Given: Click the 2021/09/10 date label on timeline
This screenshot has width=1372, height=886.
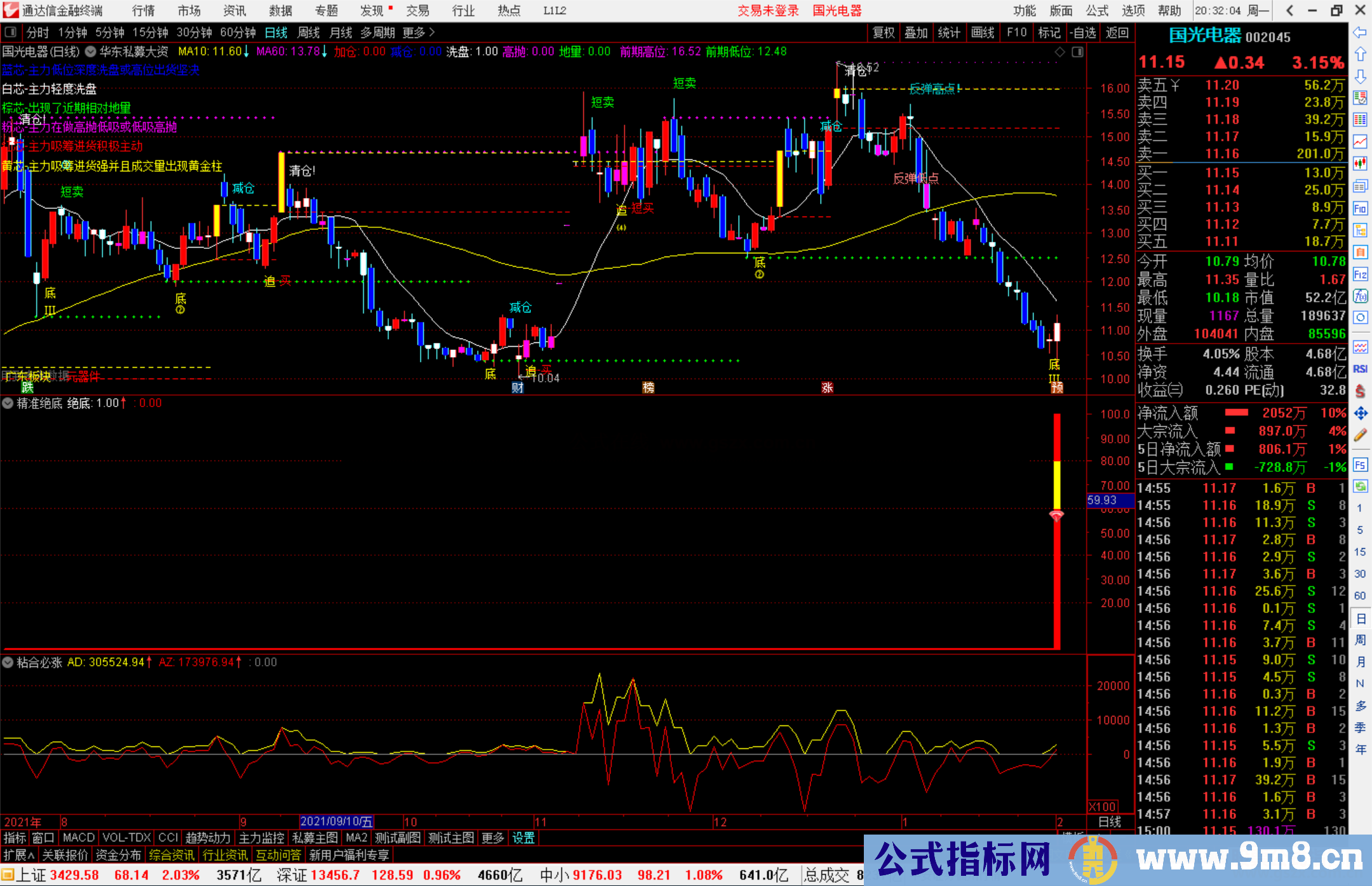Looking at the screenshot, I should pos(336,821).
